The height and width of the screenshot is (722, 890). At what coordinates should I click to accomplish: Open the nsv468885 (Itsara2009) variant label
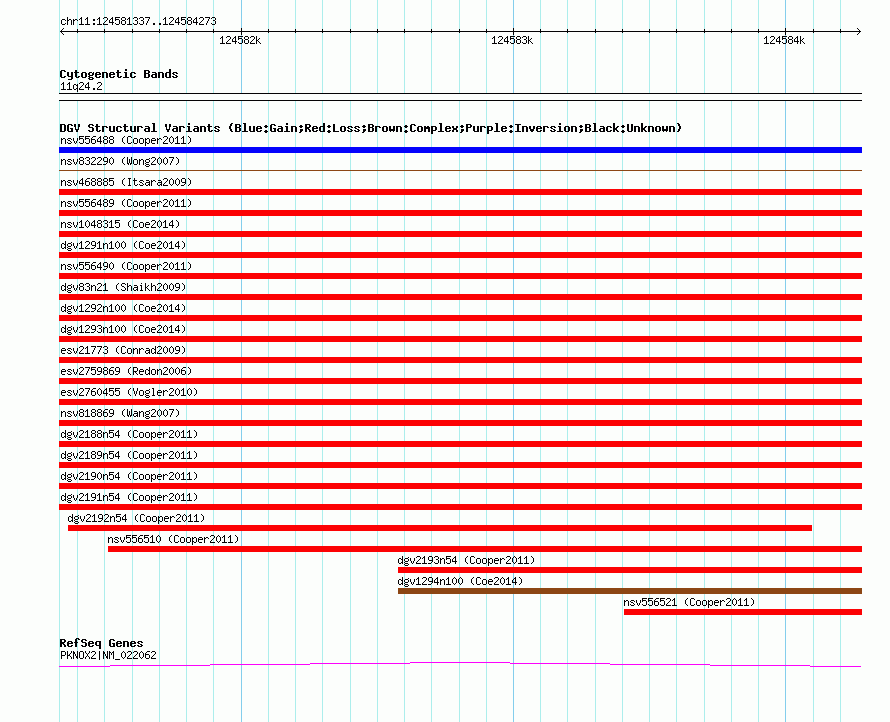tap(126, 182)
